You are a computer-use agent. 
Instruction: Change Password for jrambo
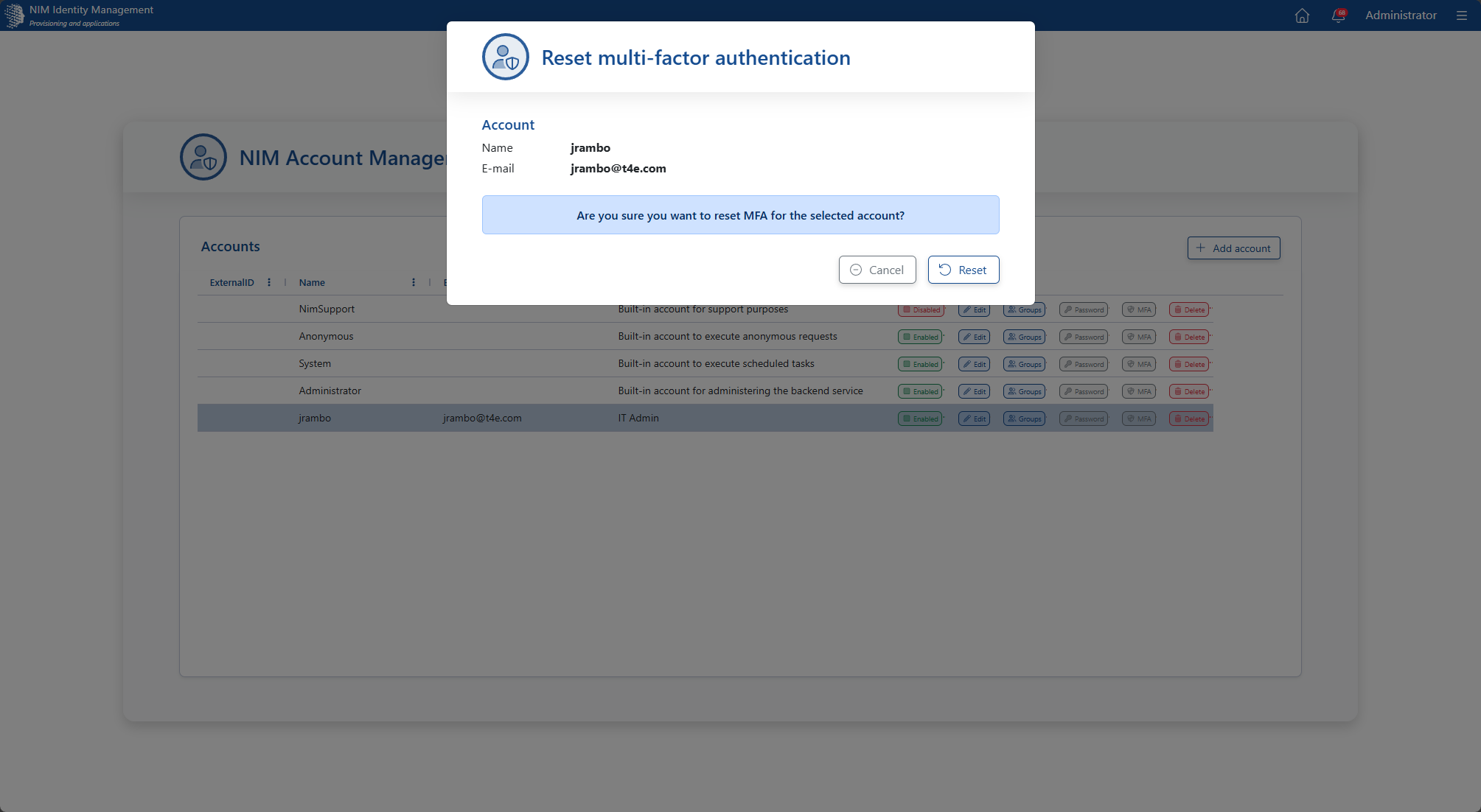click(x=1084, y=419)
